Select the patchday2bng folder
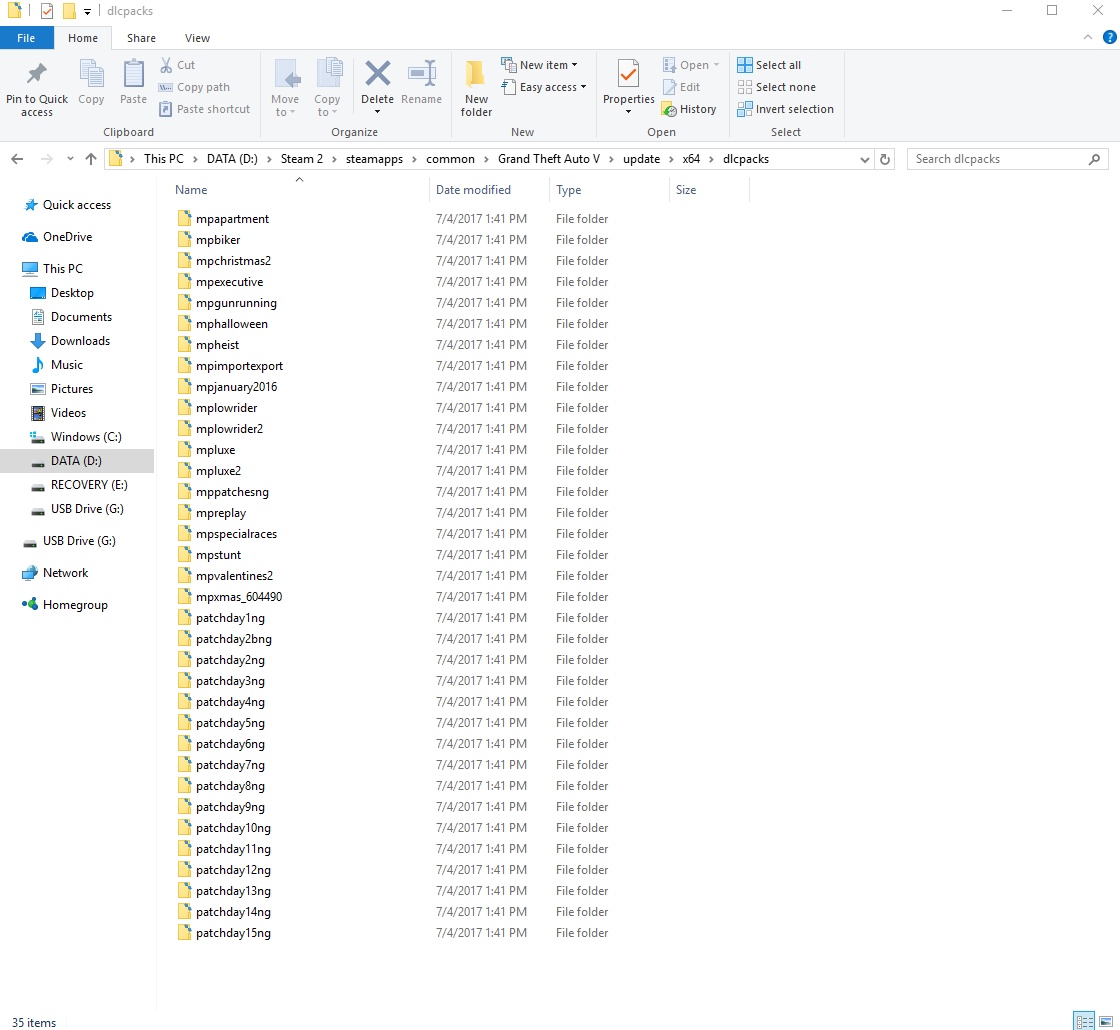The image size is (1120, 1030). pos(234,639)
